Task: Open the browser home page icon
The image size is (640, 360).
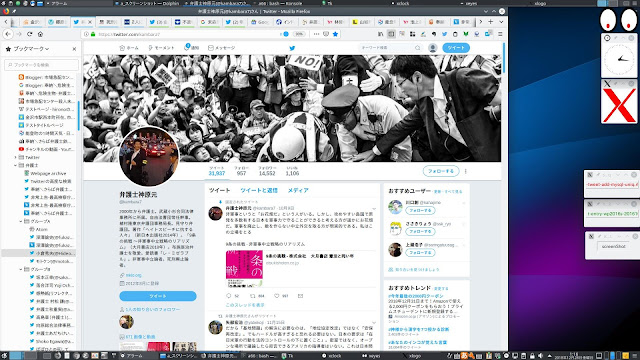Action: (40, 34)
